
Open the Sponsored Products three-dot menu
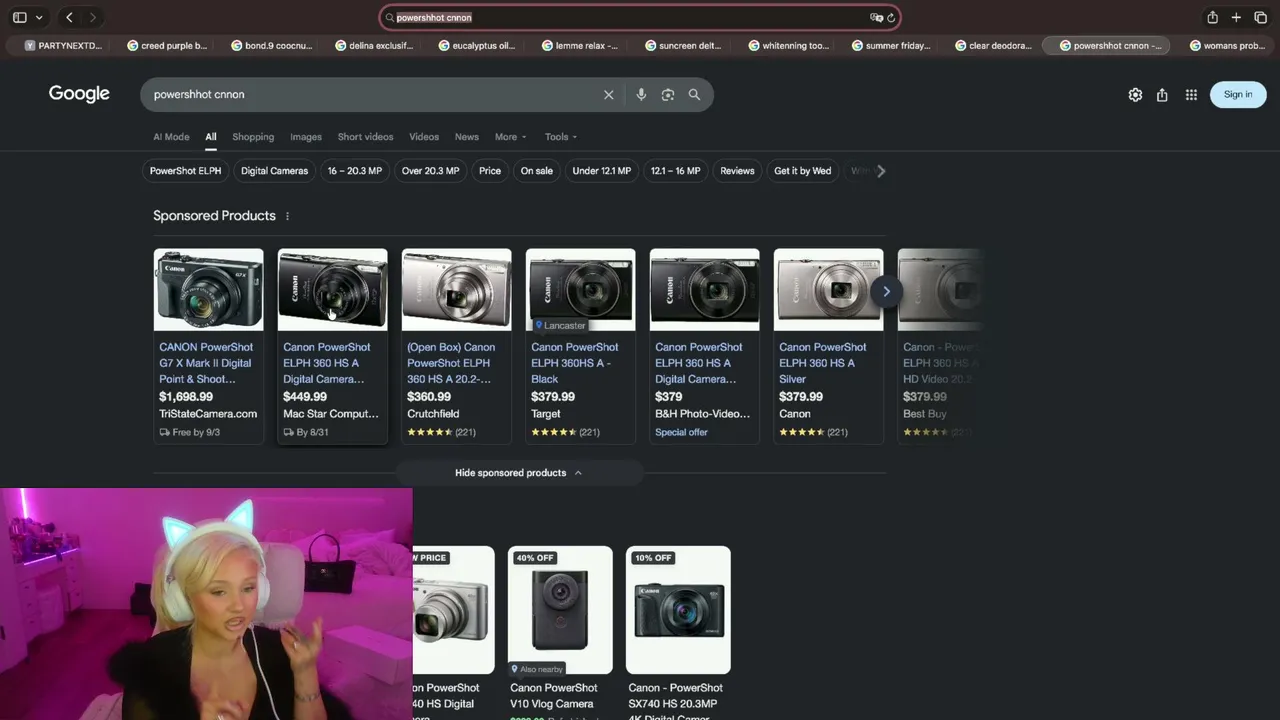pos(287,216)
